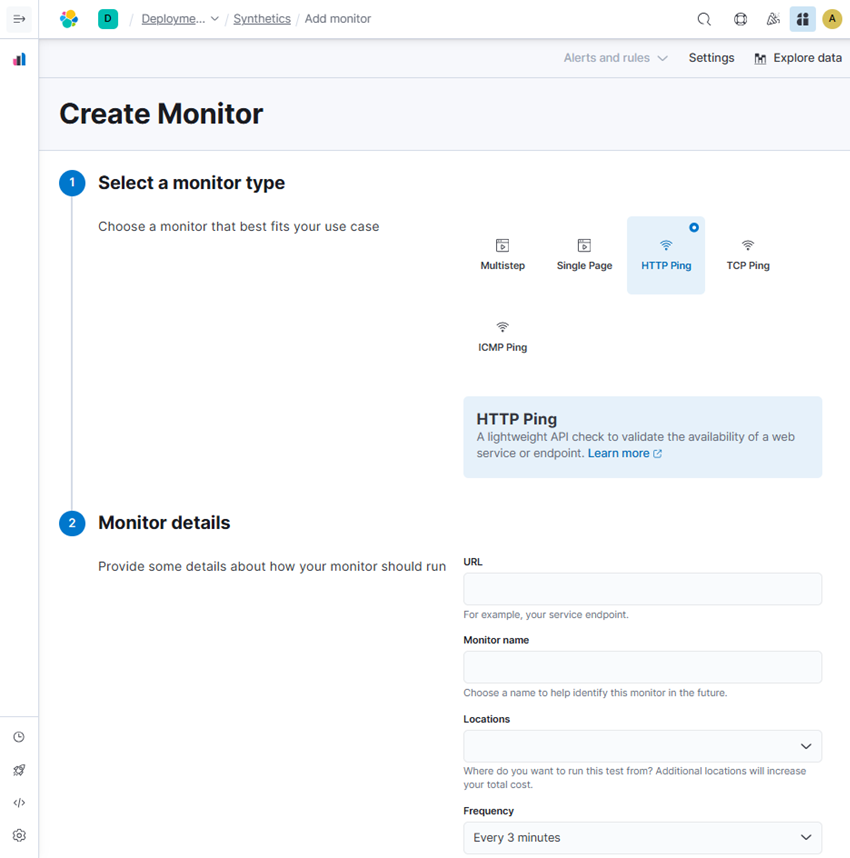The height and width of the screenshot is (858, 850).
Task: Go to Synthetics breadcrumb
Action: coord(262,19)
